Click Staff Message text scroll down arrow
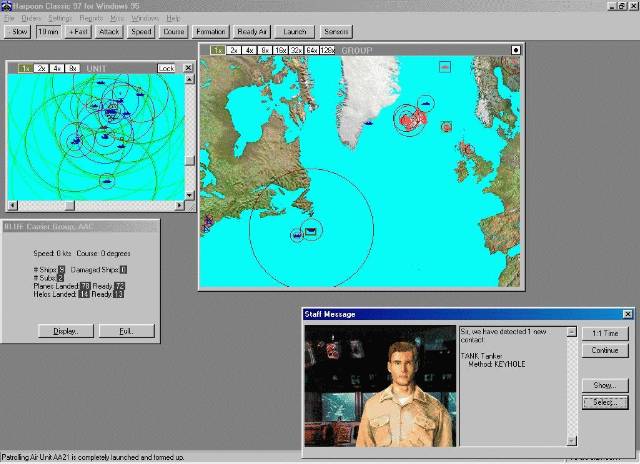640x464 pixels. pos(572,441)
